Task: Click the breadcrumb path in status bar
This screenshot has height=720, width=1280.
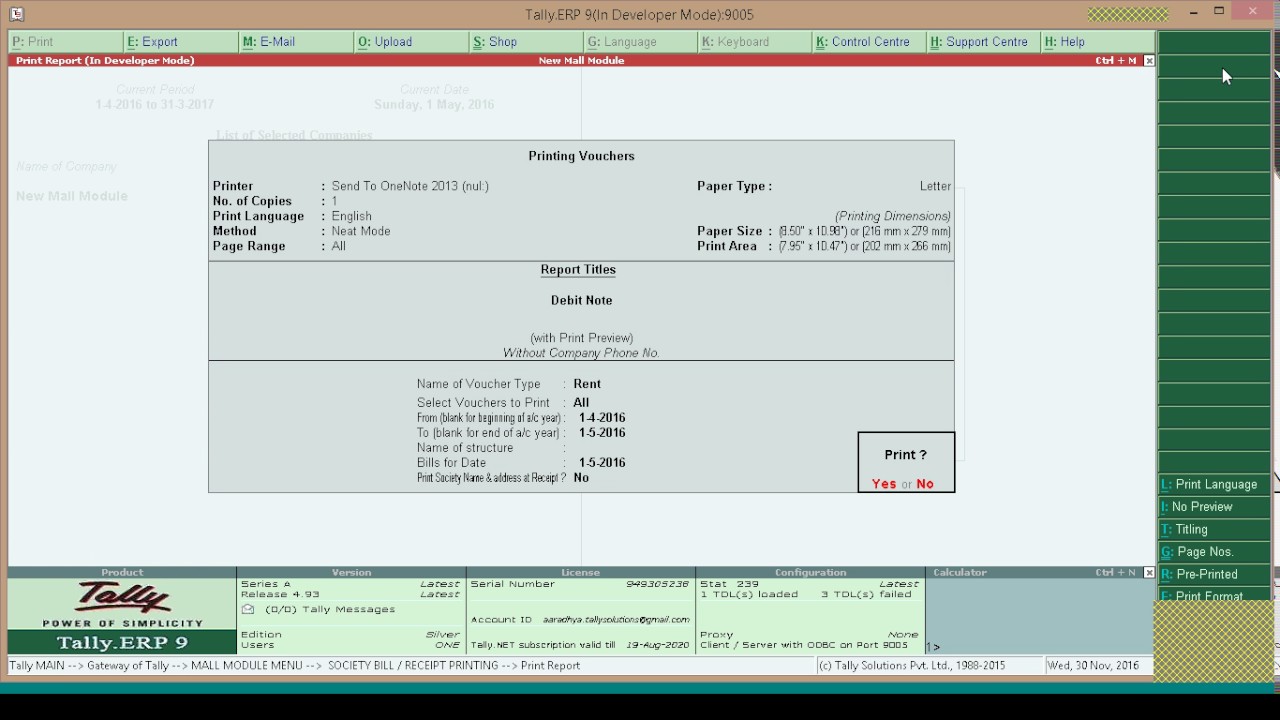Action: tap(295, 666)
